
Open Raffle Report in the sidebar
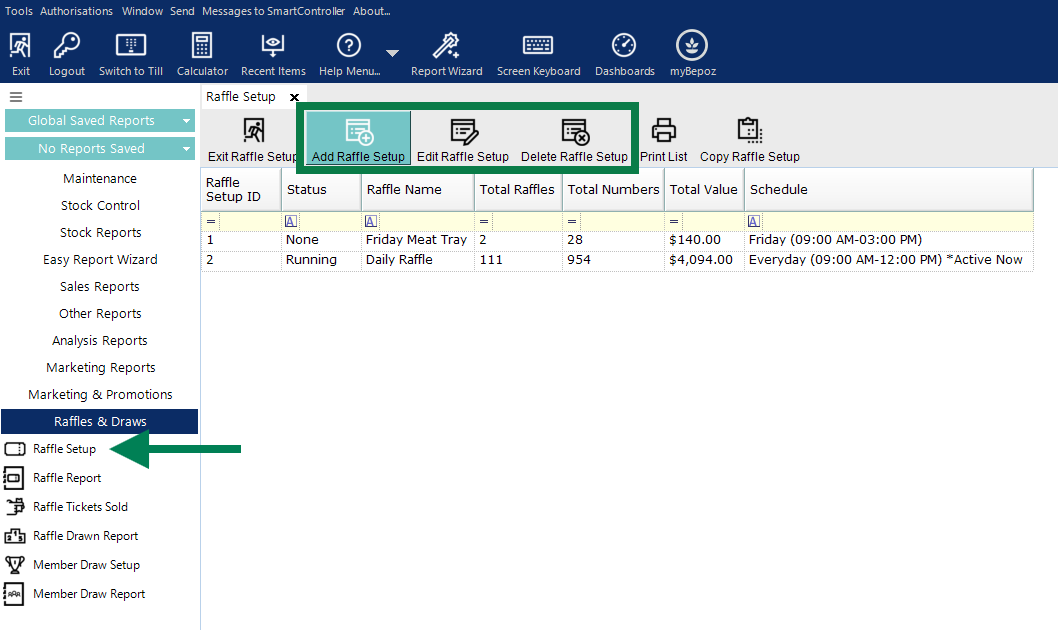[x=67, y=478]
